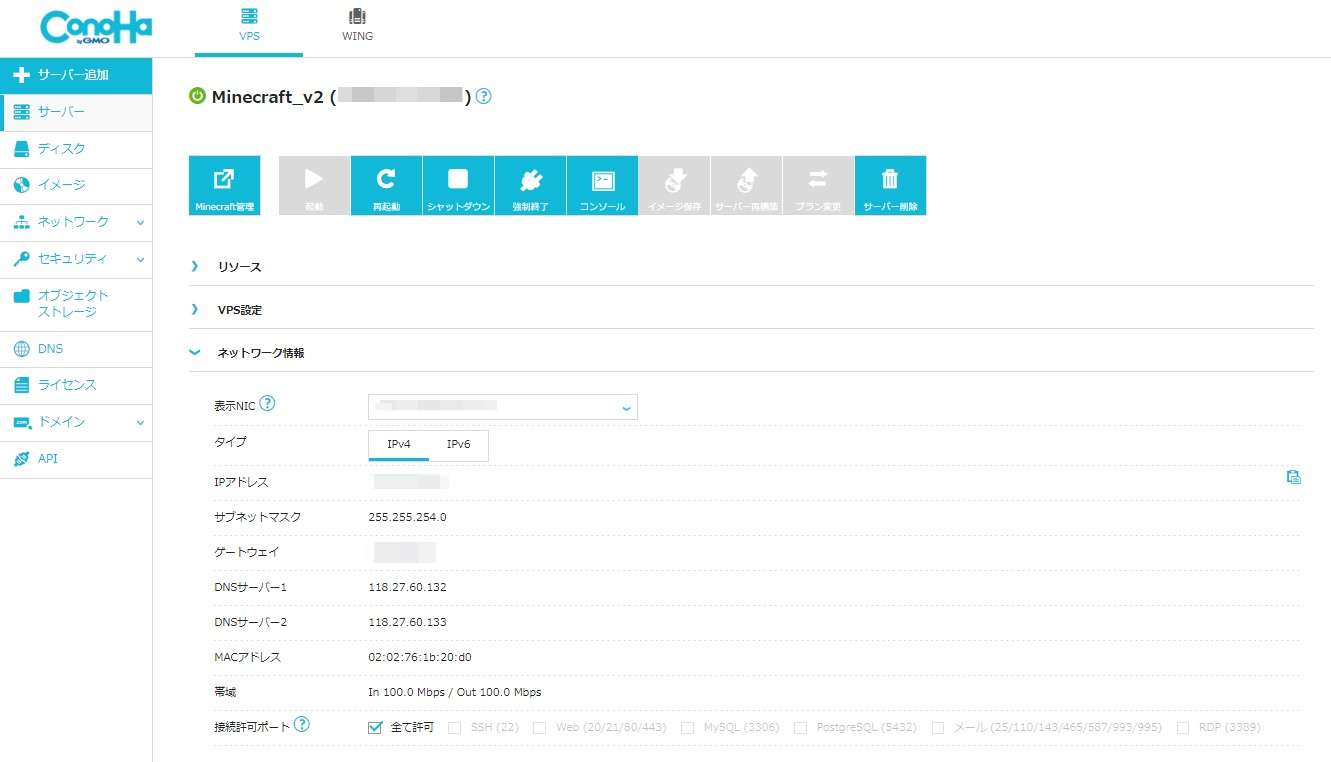Open ライセンス in the sidebar
This screenshot has width=1331, height=762.
76,385
